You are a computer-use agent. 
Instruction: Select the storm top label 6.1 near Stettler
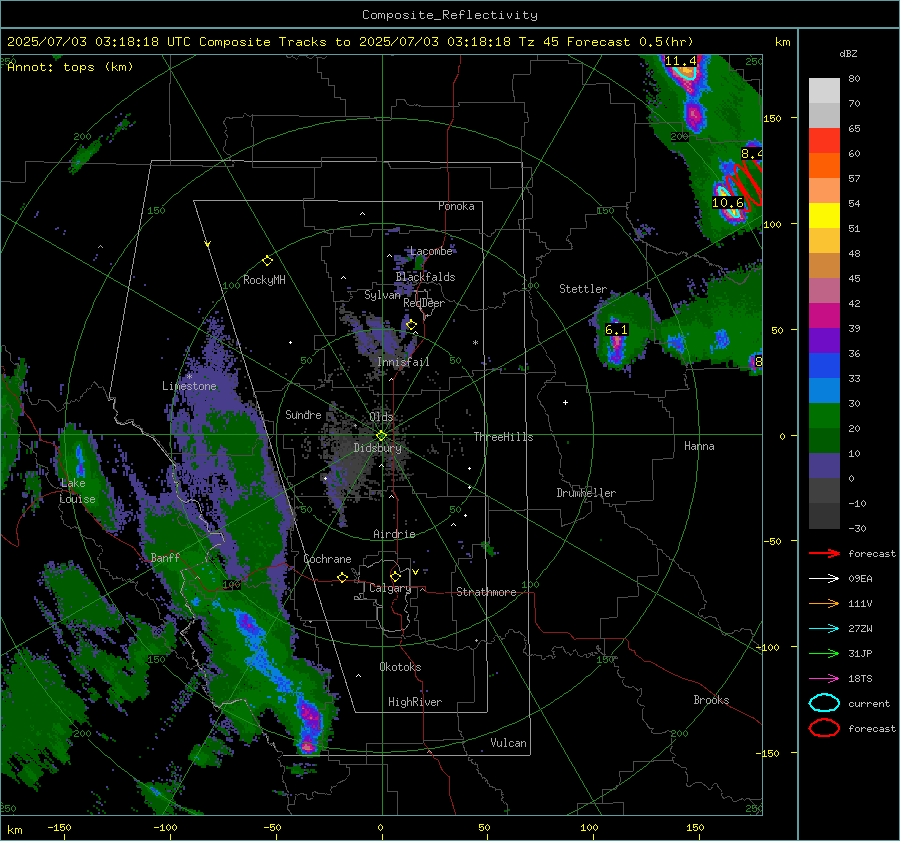click(616, 330)
